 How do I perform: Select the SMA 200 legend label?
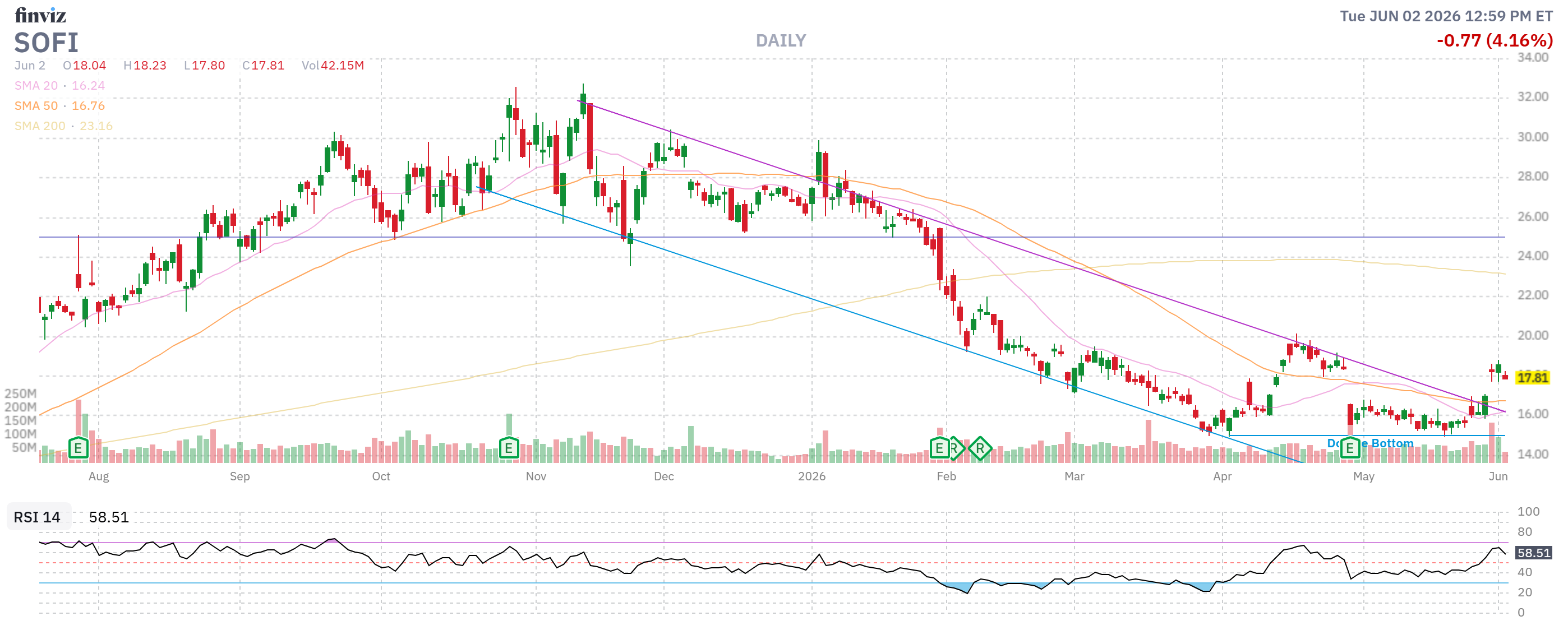[x=40, y=126]
